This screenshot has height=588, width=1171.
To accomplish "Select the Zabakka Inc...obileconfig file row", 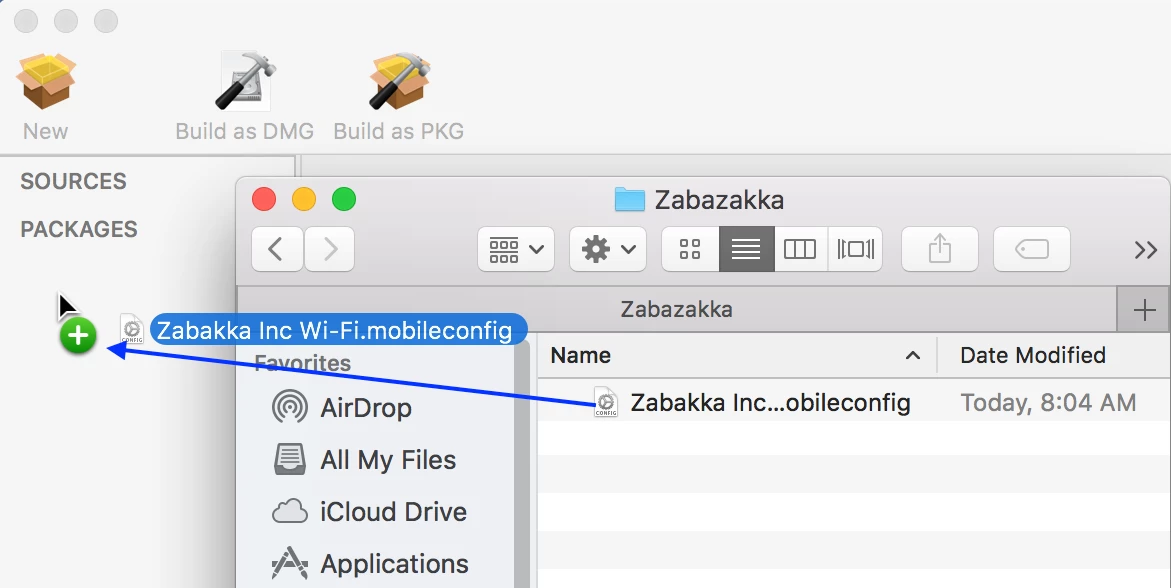I will [x=854, y=403].
